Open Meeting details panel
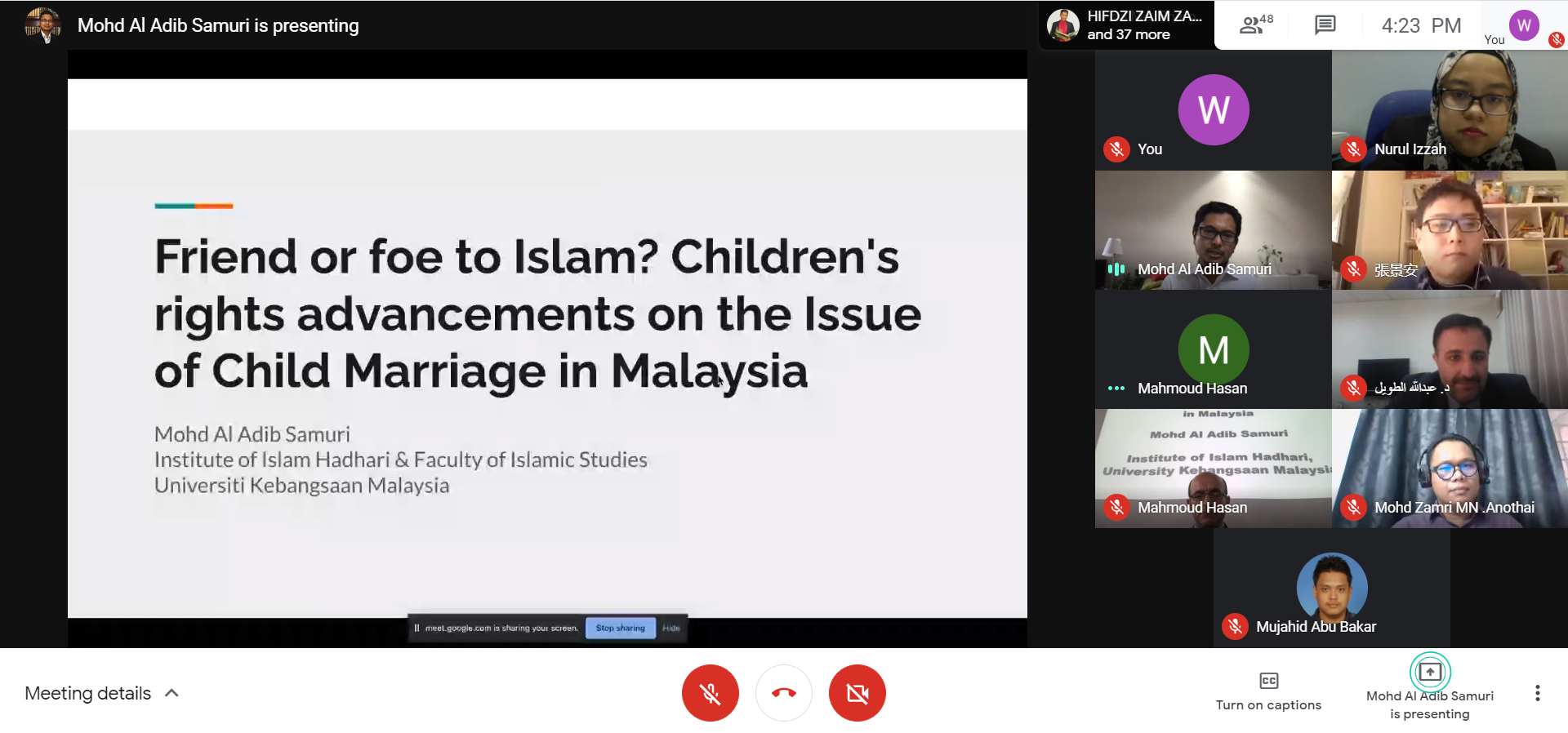Image resolution: width=1568 pixels, height=733 pixels. (x=88, y=693)
